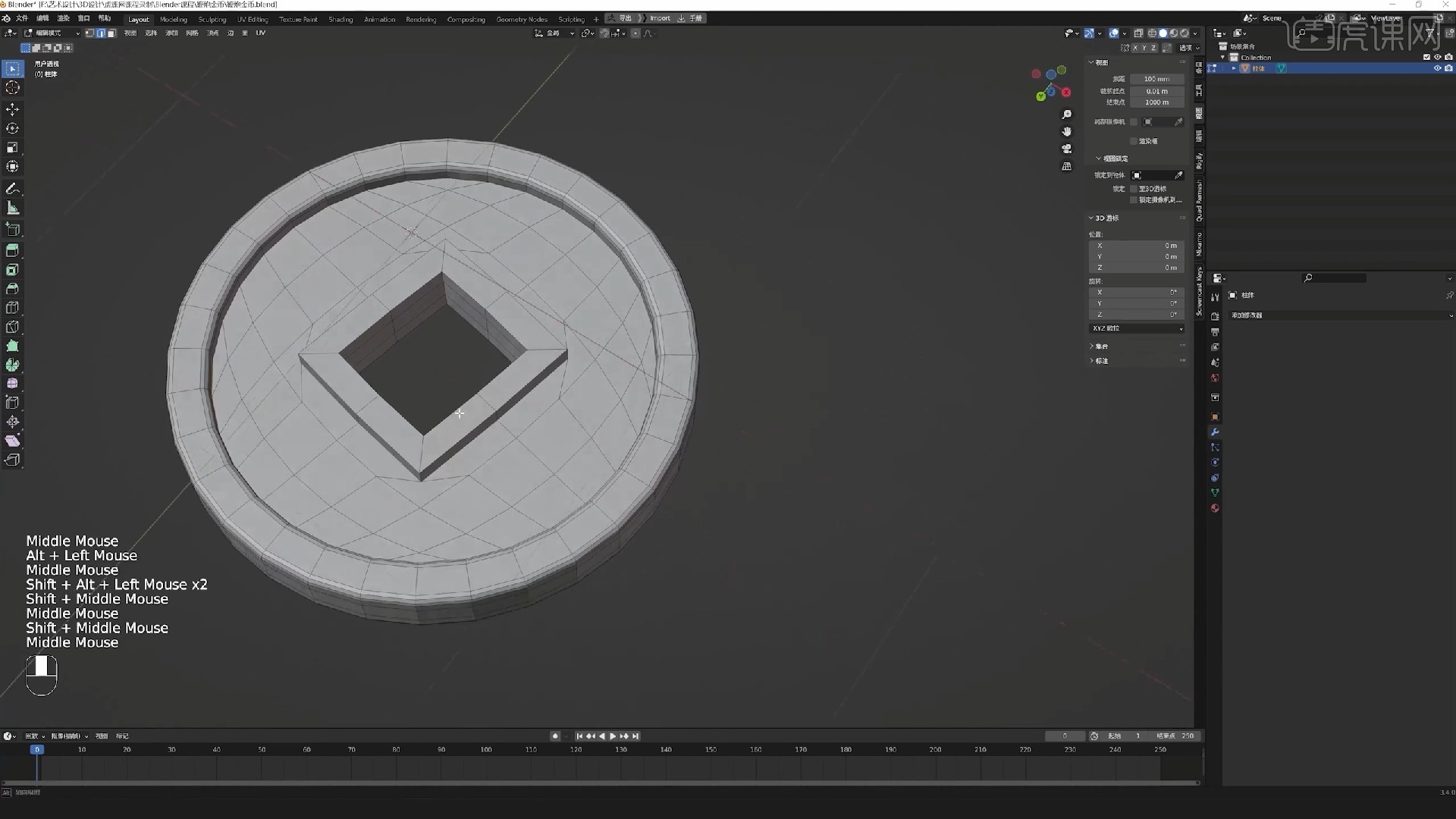1456x819 pixels.
Task: Select the Rip Region tool
Action: 12,460
